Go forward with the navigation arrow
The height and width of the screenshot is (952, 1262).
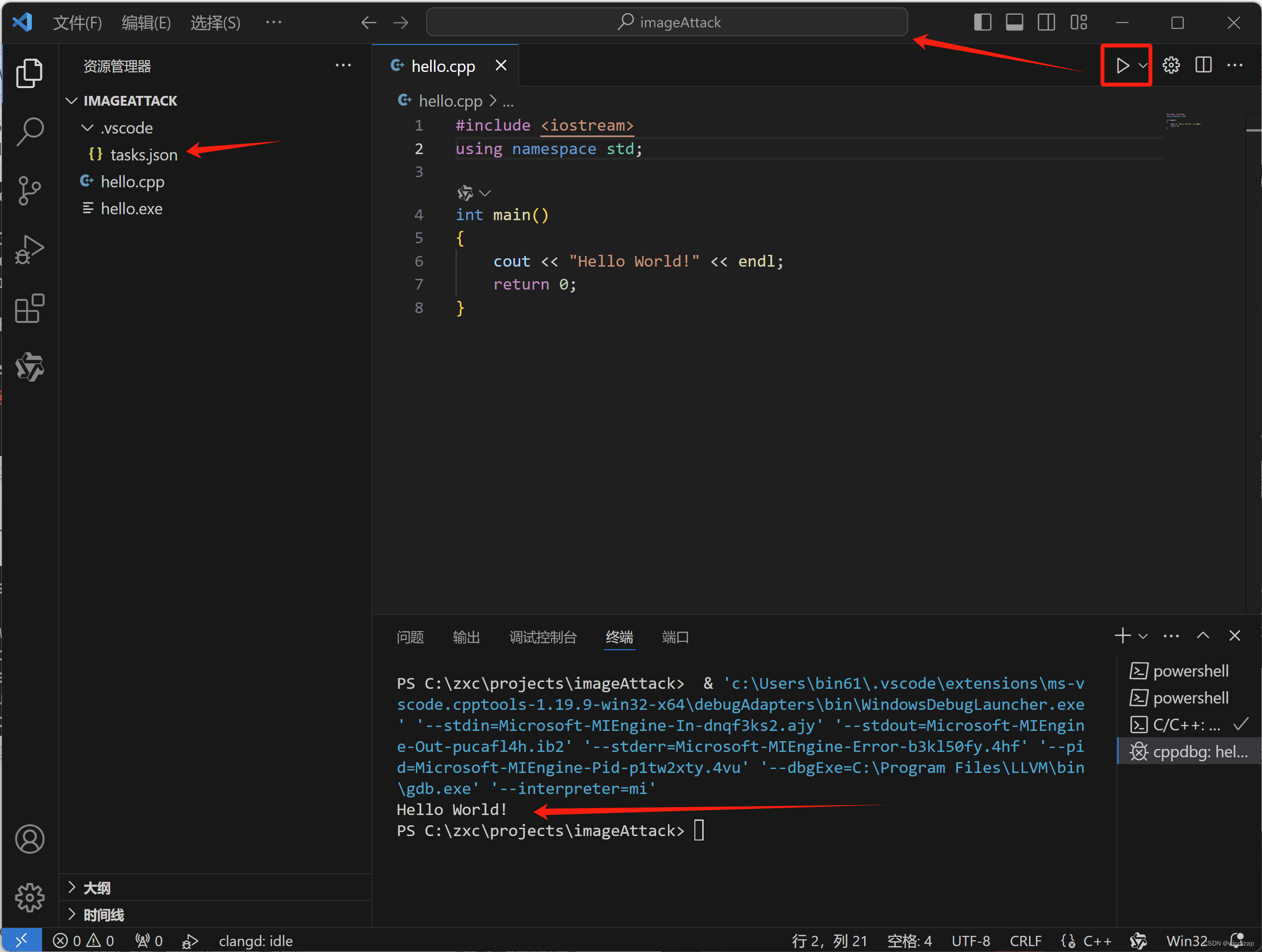(x=400, y=22)
